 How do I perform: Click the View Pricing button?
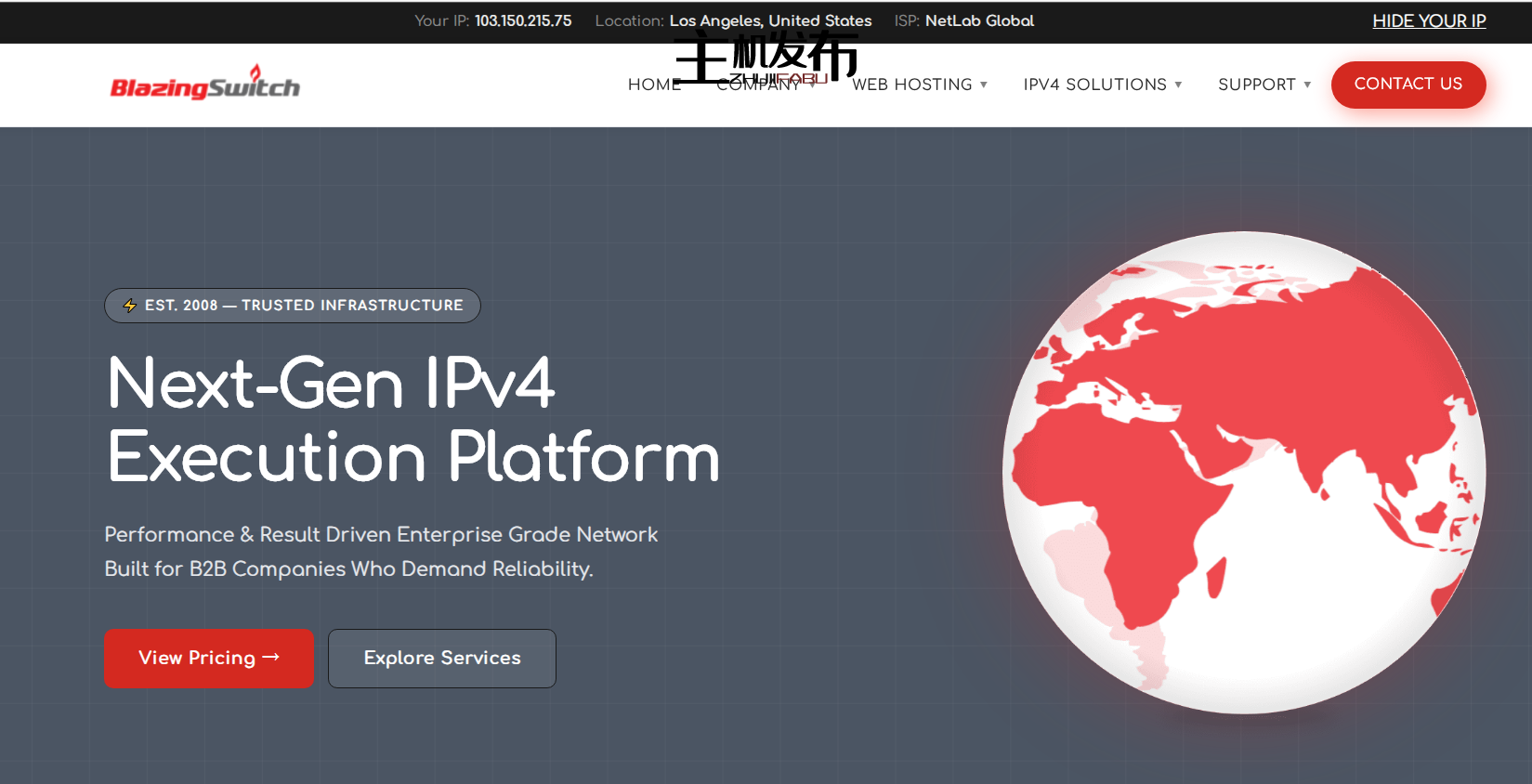(209, 659)
